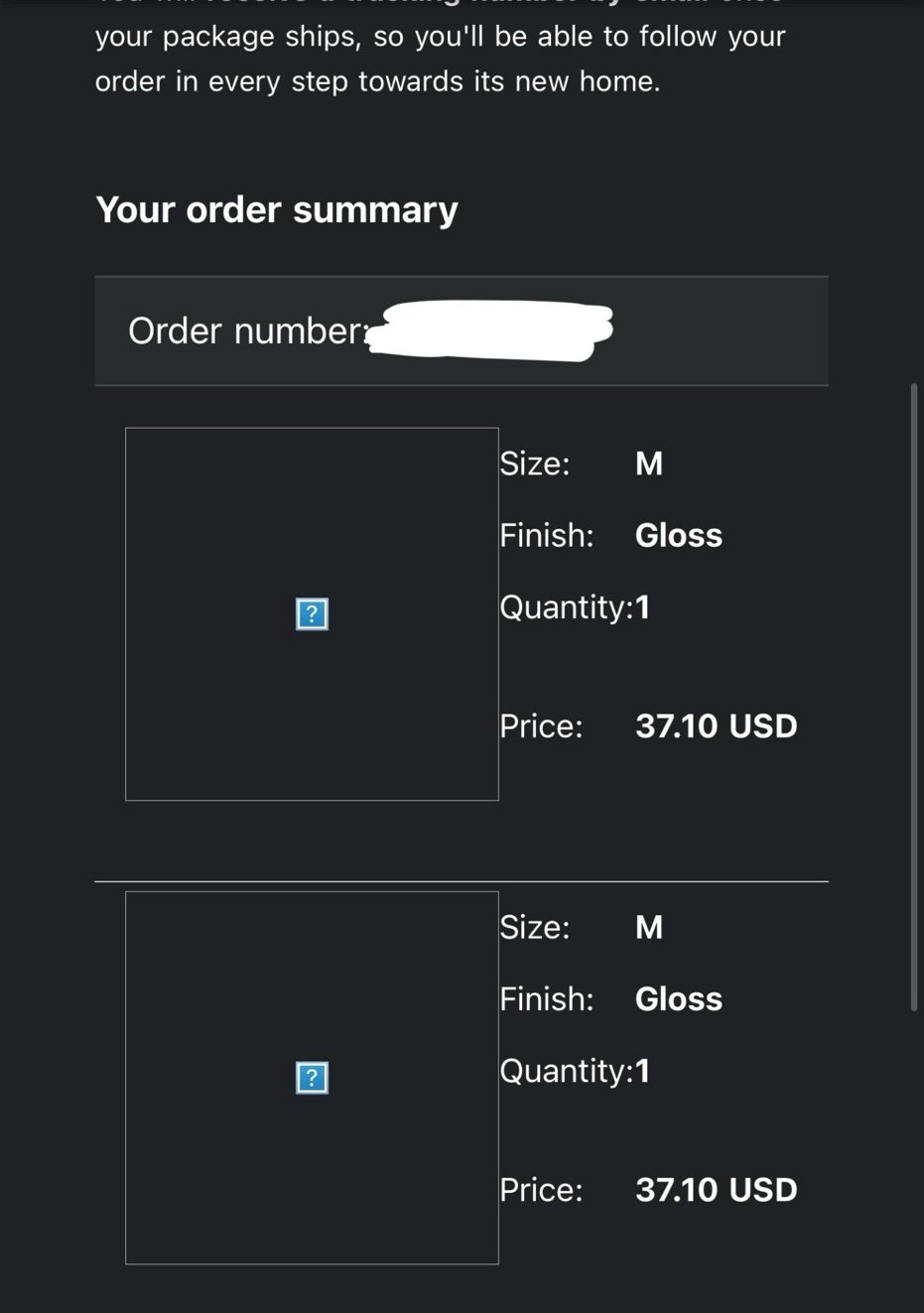
Task: Click the first item's Size value M
Action: click(649, 463)
